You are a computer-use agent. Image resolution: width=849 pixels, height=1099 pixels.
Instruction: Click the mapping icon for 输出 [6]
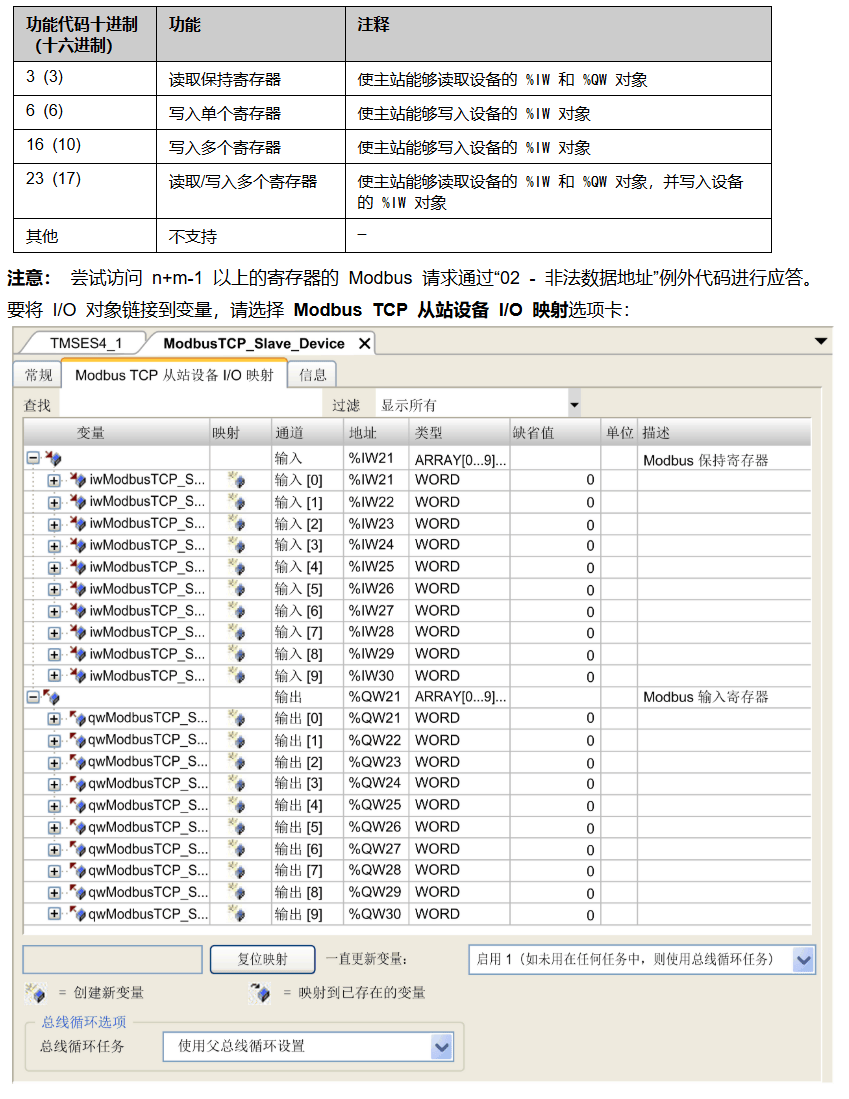237,849
